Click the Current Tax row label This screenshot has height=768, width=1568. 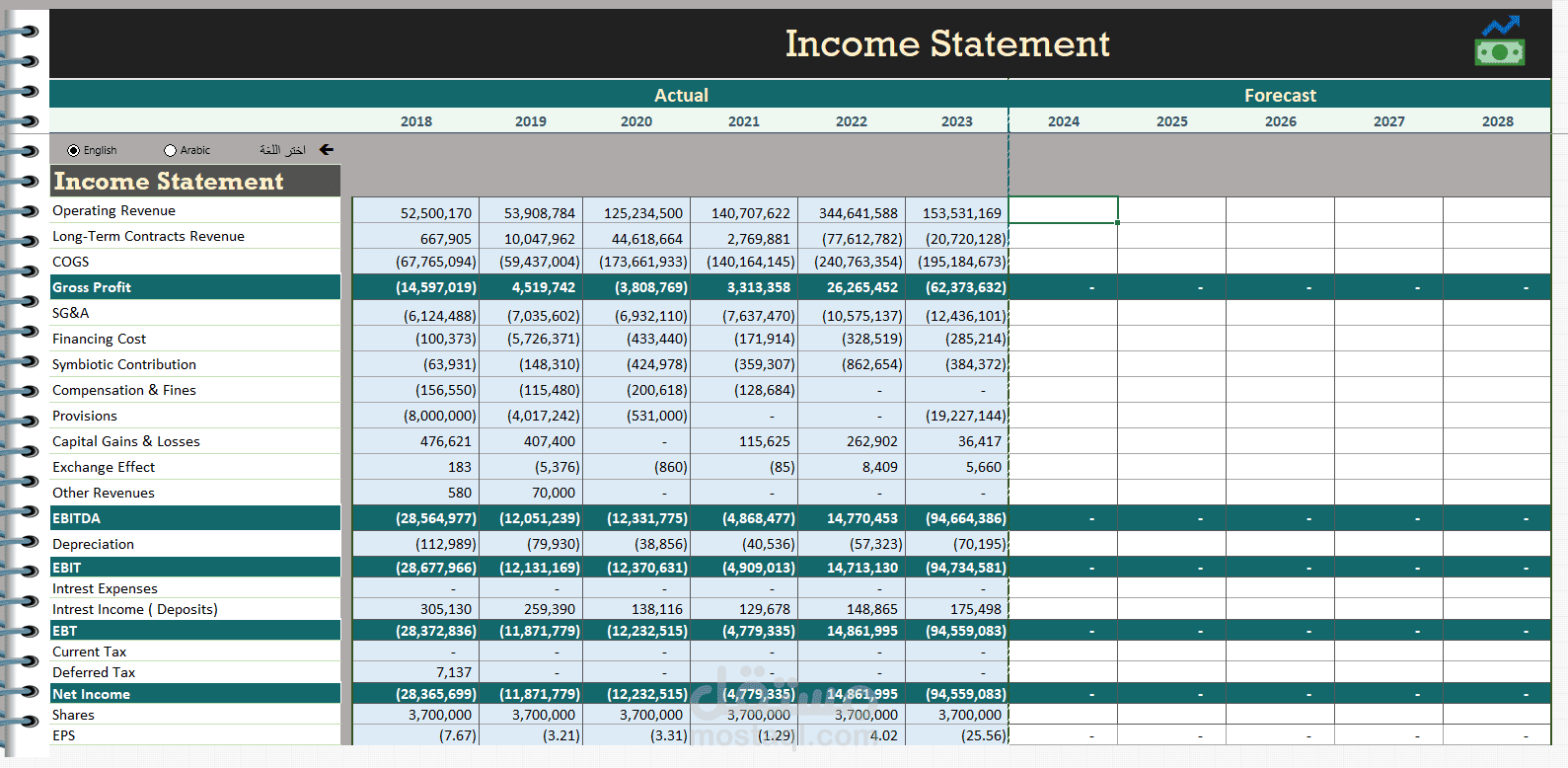click(89, 652)
